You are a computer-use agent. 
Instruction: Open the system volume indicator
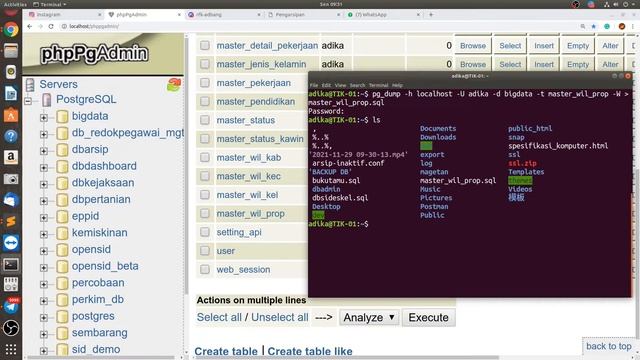(x=616, y=4)
